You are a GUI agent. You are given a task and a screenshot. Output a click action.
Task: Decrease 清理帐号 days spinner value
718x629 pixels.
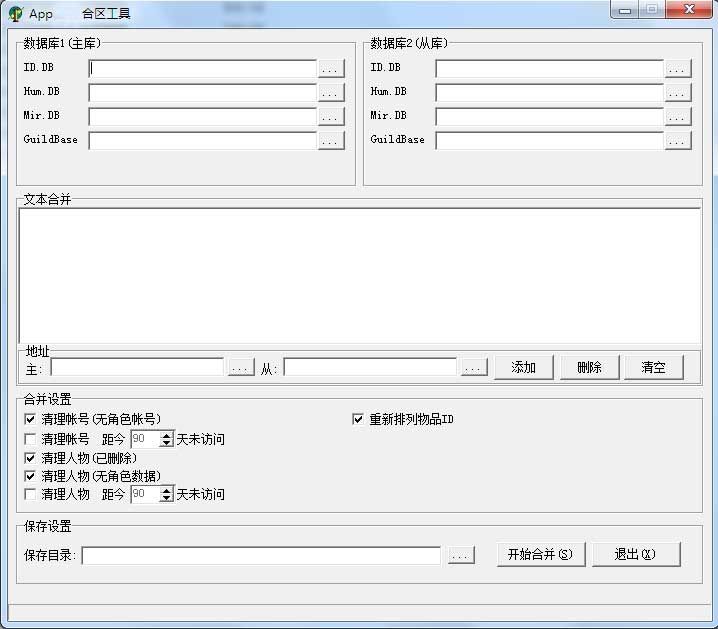[x=167, y=443]
